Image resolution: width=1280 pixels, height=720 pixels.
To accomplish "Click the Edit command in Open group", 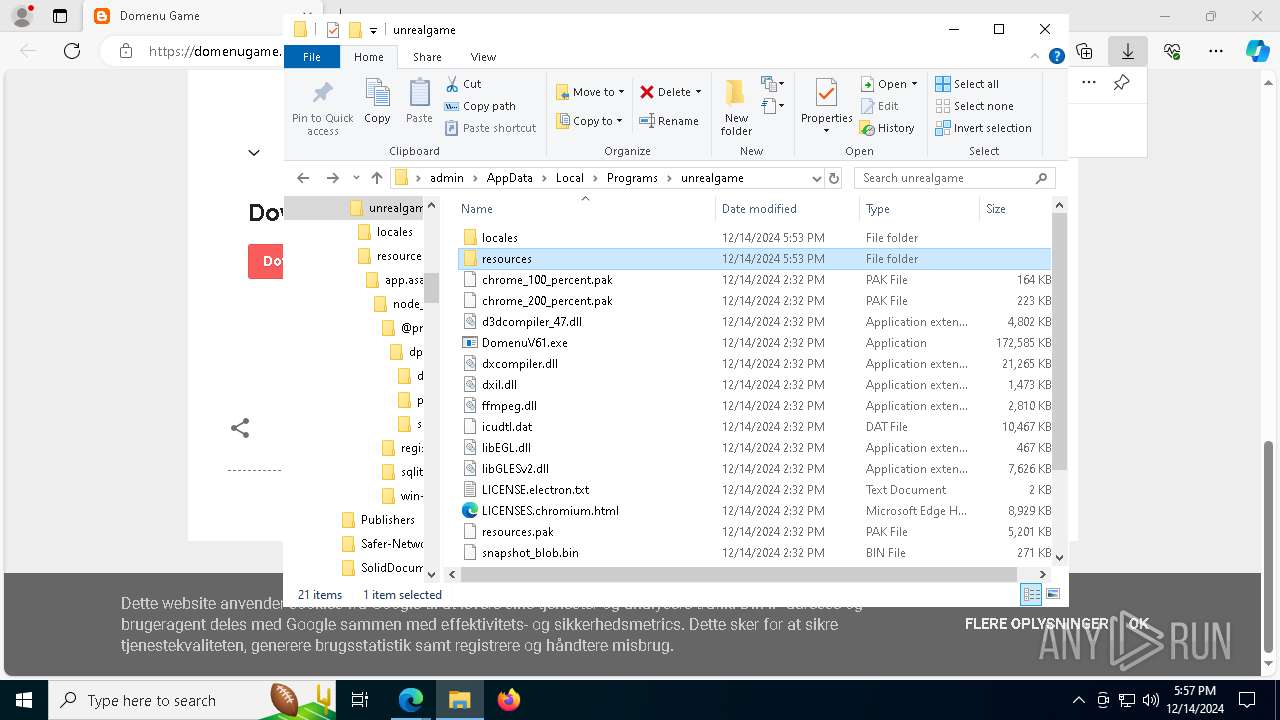I will point(880,106).
